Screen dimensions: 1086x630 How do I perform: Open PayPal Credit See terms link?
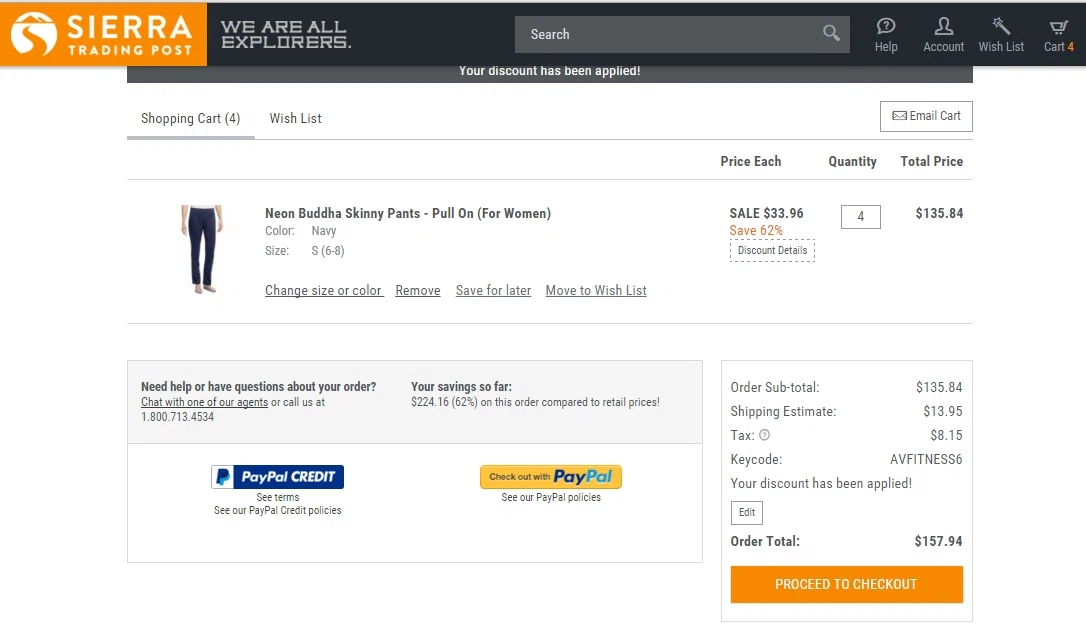pyautogui.click(x=278, y=497)
